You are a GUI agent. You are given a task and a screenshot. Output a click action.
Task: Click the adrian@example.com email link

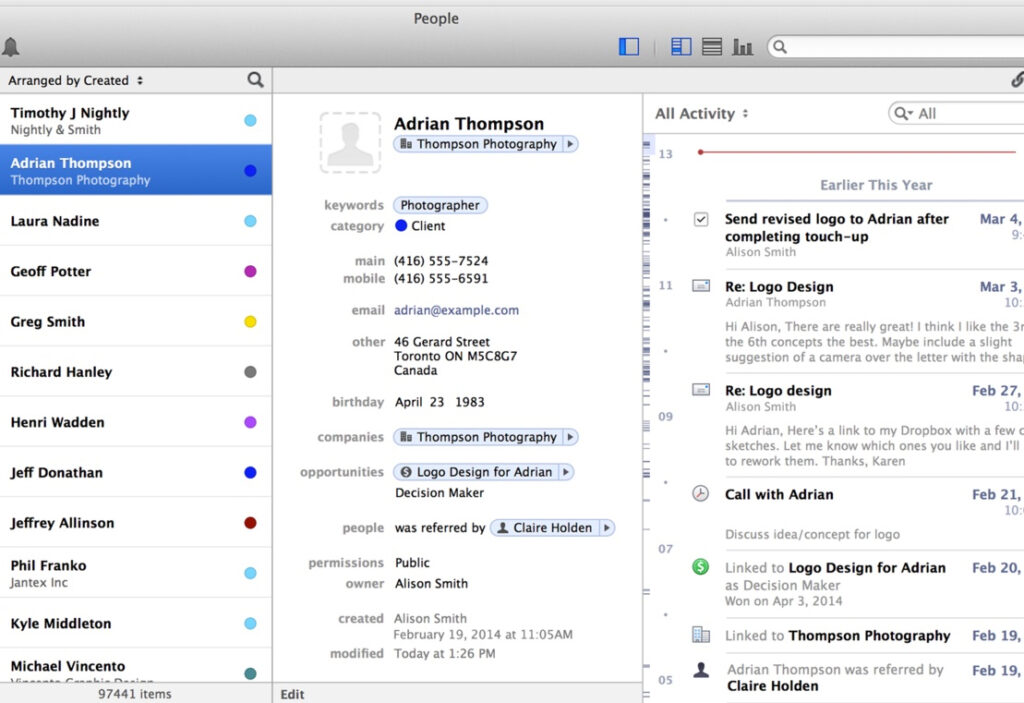pyautogui.click(x=456, y=310)
